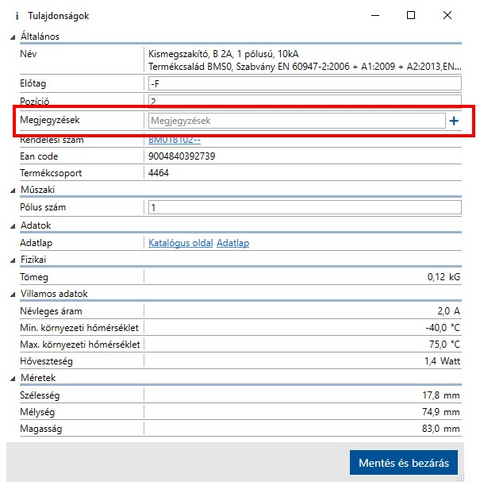Click the Rendelési szám label
This screenshot has height=493, width=480.
pos(52,140)
